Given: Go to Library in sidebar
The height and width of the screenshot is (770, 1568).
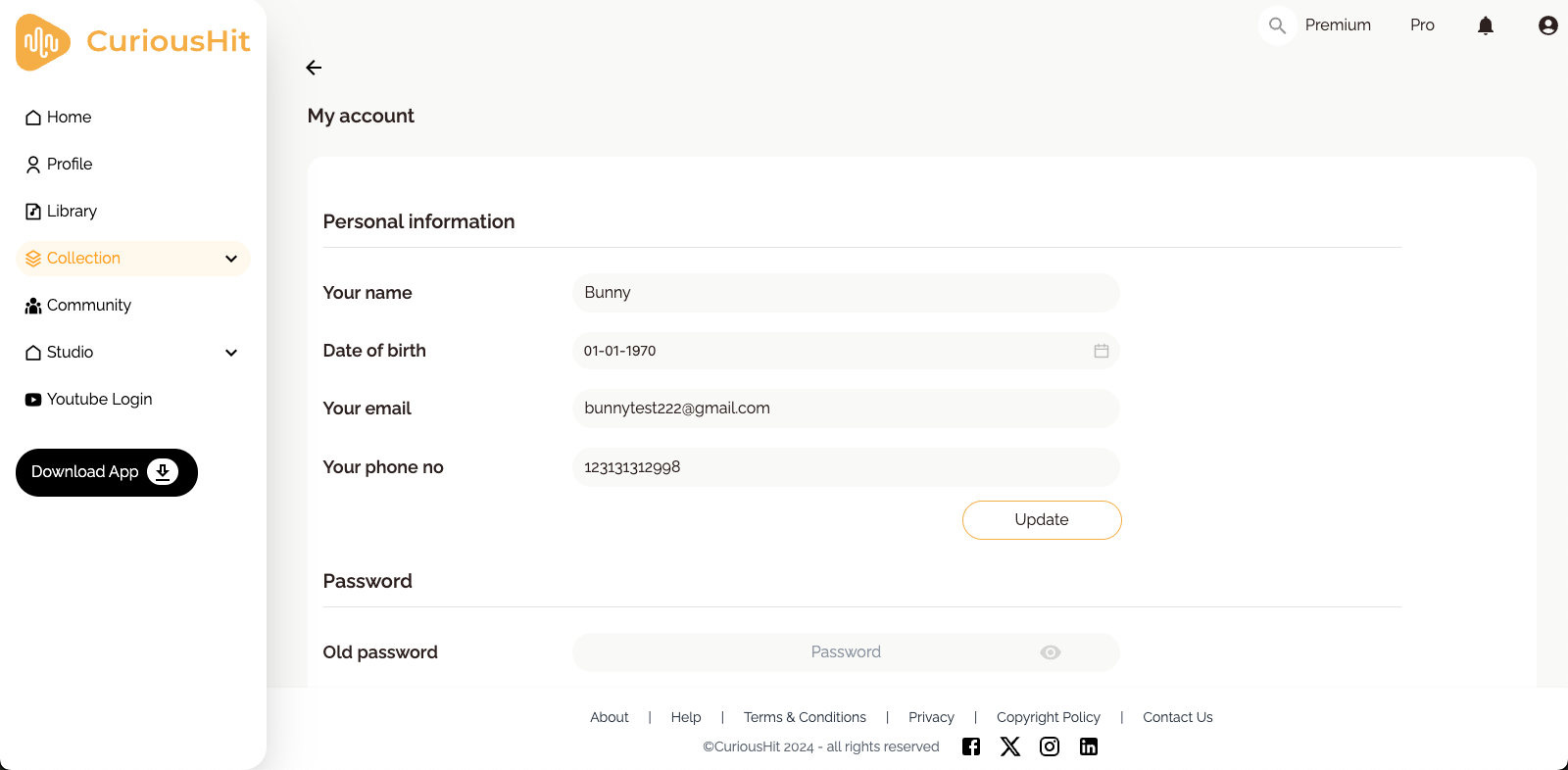Looking at the screenshot, I should point(72,212).
